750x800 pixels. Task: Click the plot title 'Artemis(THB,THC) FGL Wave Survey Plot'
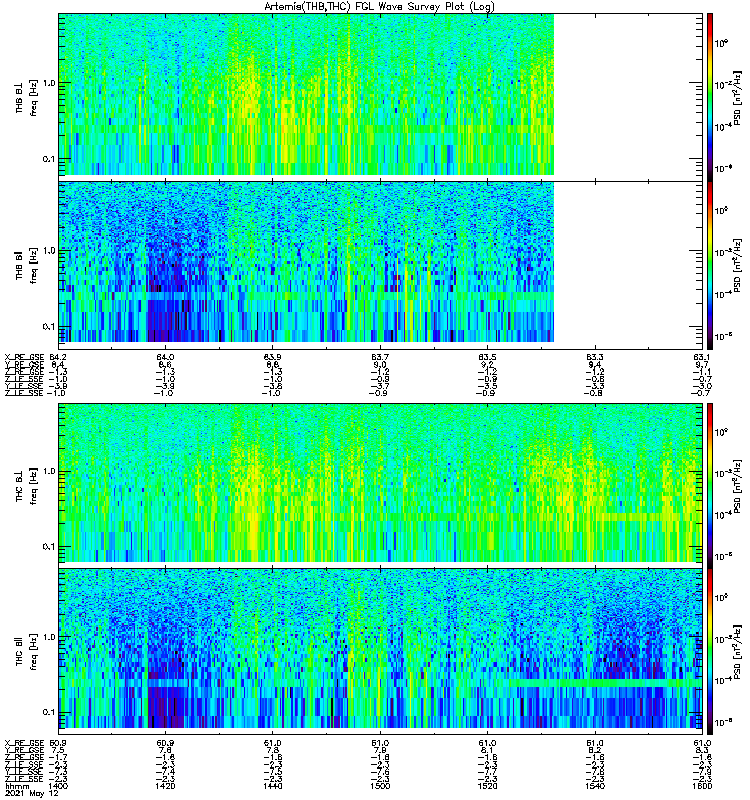pyautogui.click(x=362, y=7)
